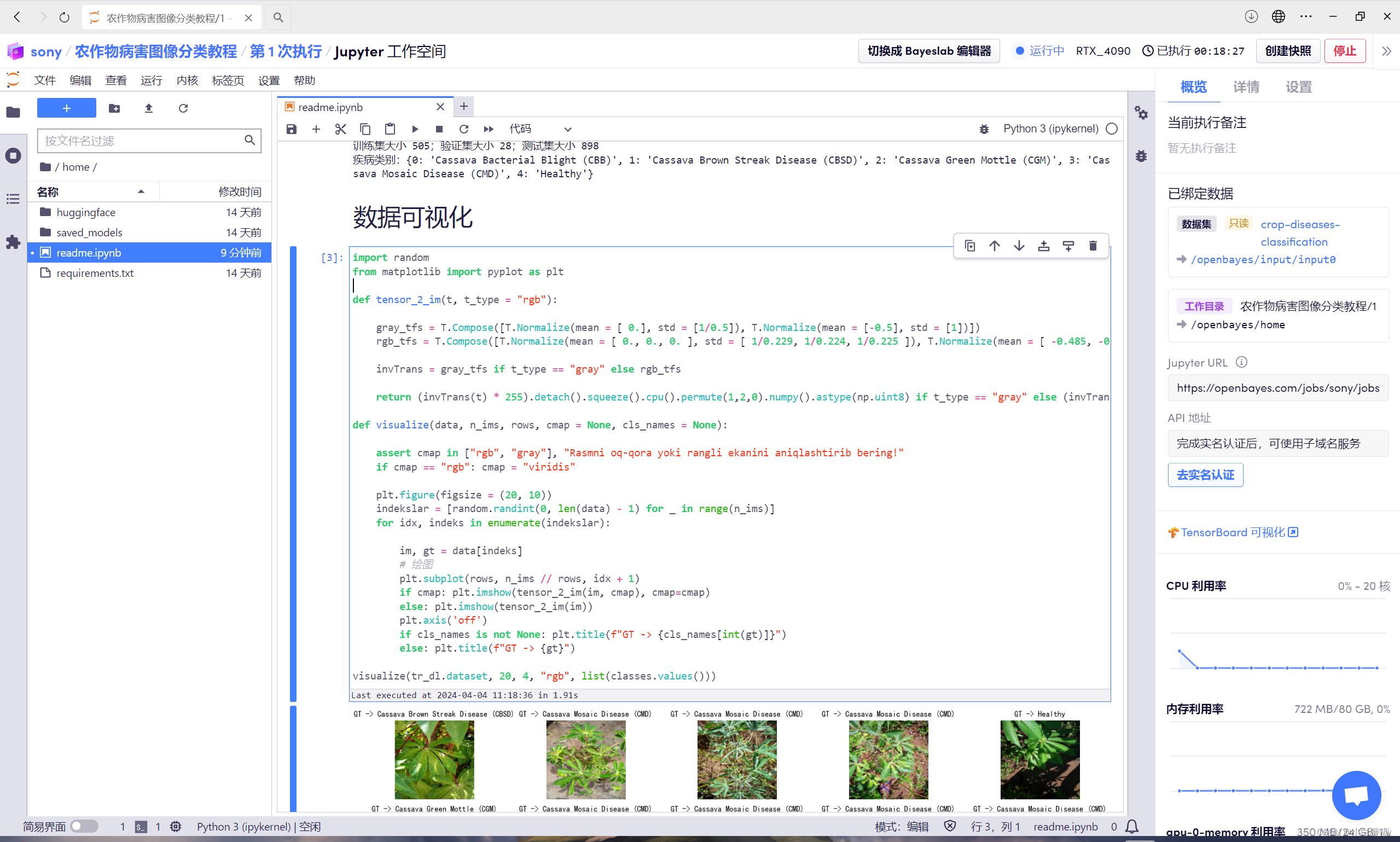Screen dimensions: 1400x842
Task: Toggle the 简易界面 switch in status bar
Action: tap(84, 827)
